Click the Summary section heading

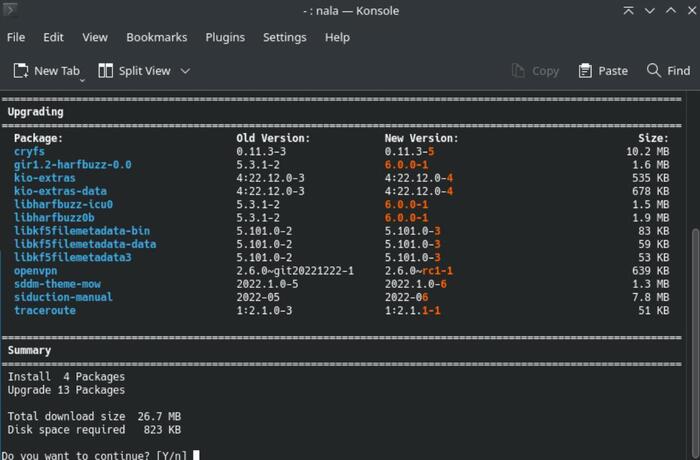pyautogui.click(x=29, y=350)
